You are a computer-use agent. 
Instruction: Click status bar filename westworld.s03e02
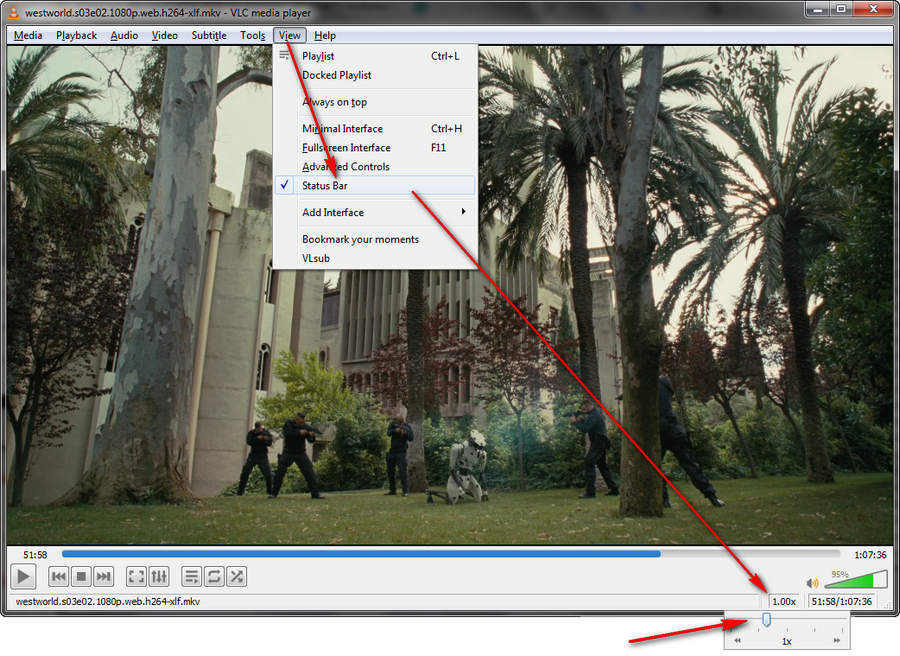[x=108, y=601]
